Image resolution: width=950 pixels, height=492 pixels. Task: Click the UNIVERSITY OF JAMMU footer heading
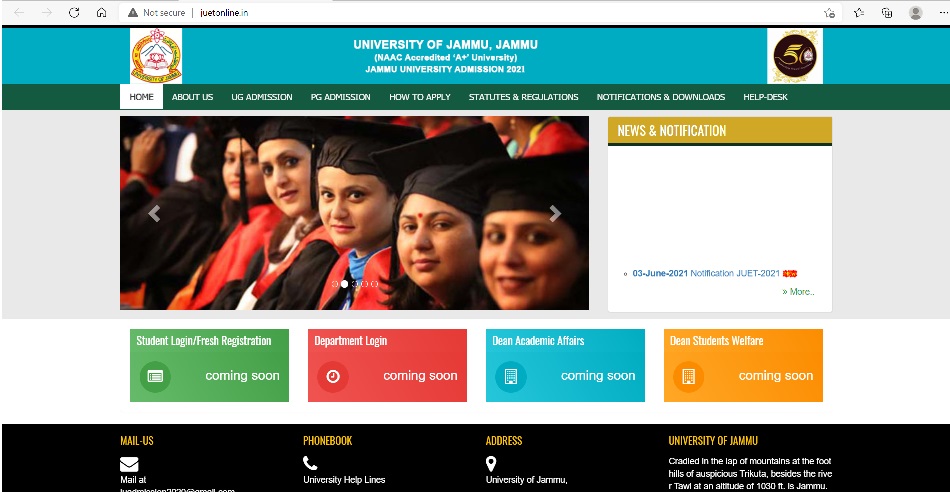click(x=713, y=441)
